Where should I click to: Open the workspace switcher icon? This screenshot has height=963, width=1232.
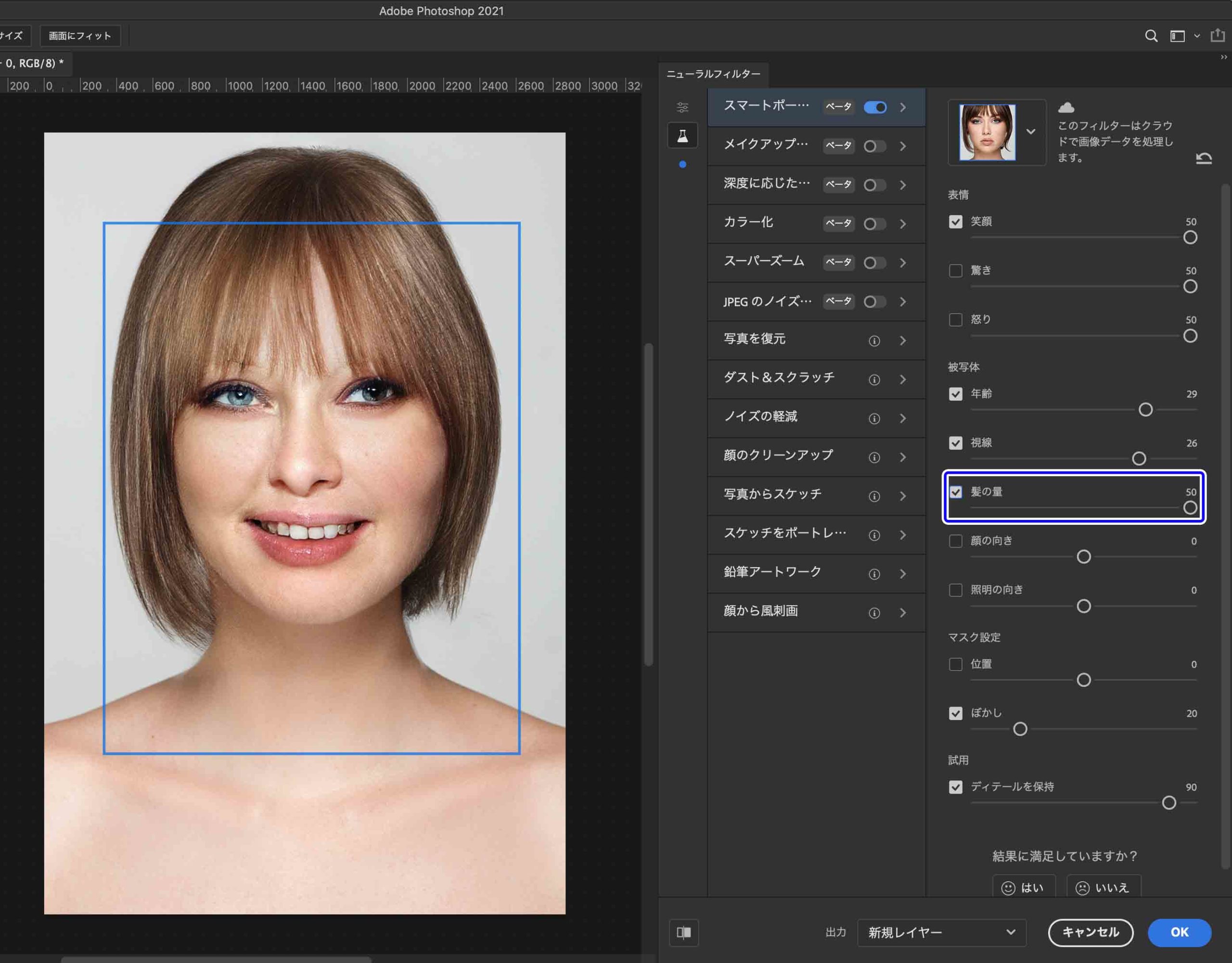click(x=1177, y=36)
